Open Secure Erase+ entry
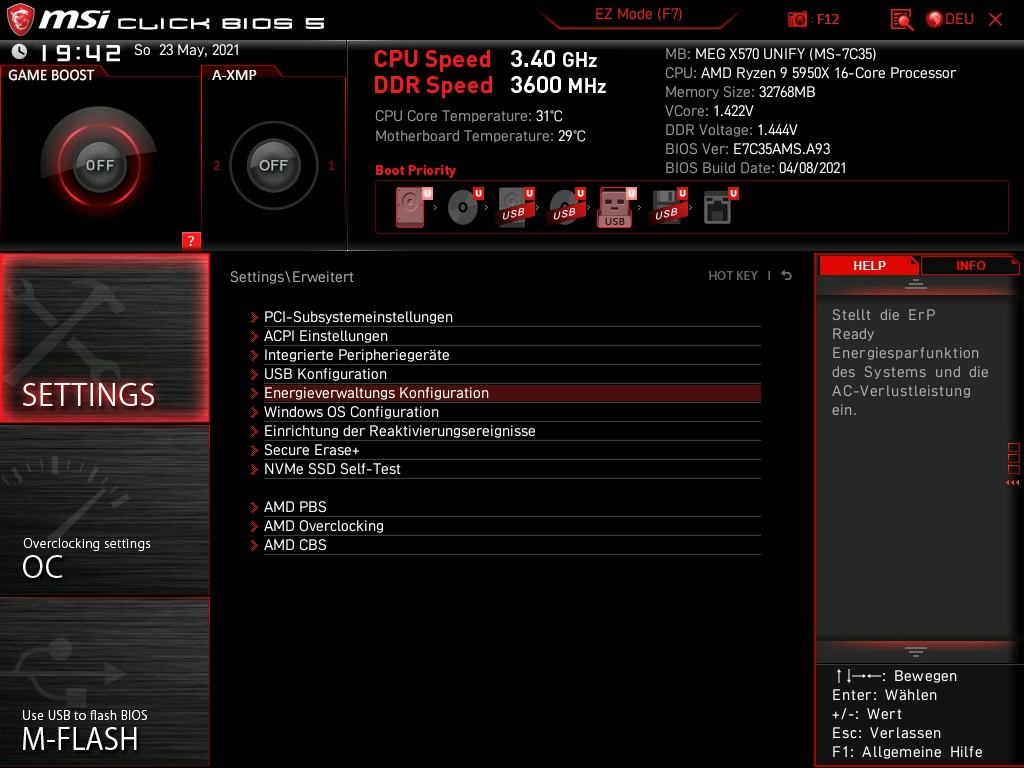 505,449
